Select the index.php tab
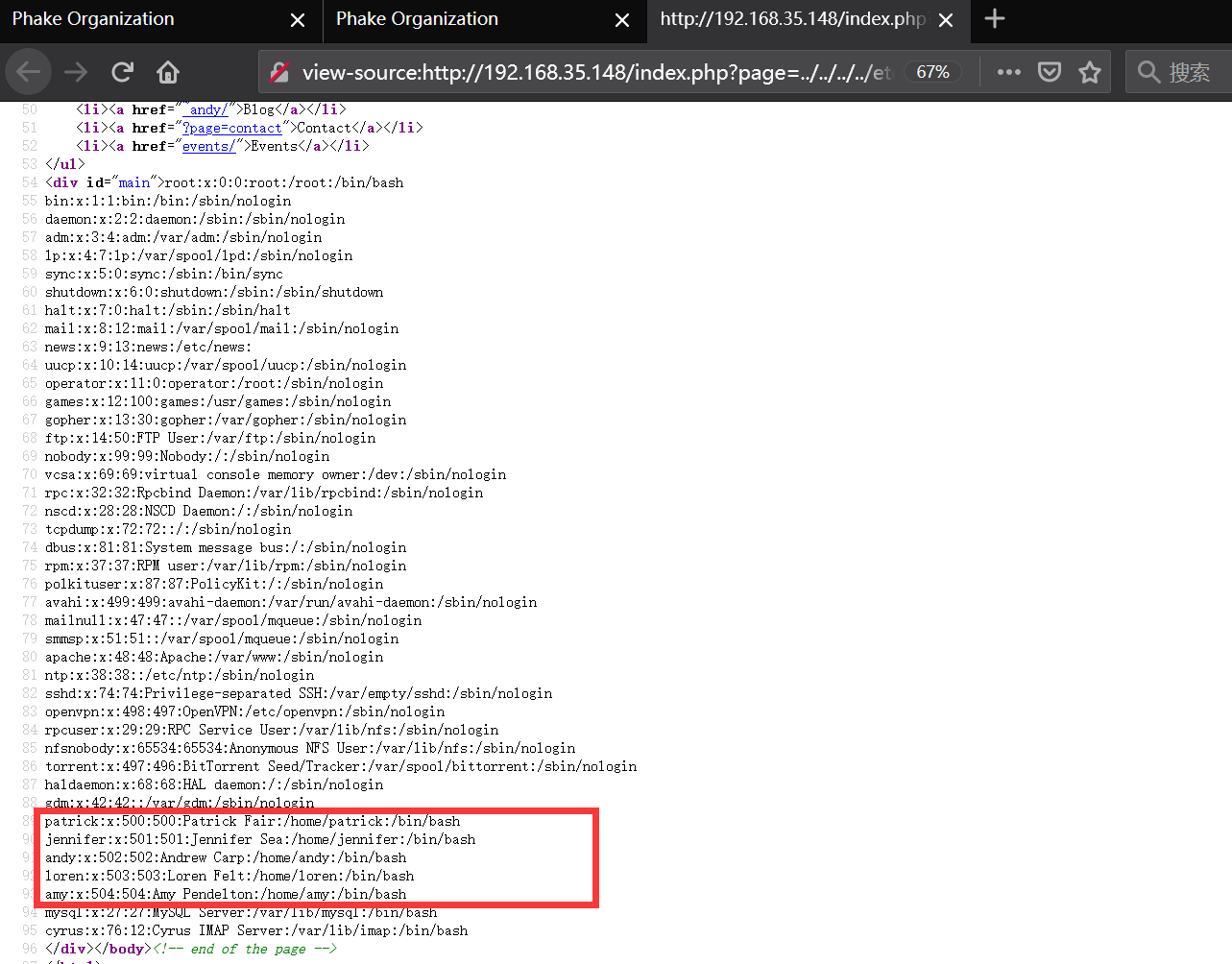 (x=797, y=19)
